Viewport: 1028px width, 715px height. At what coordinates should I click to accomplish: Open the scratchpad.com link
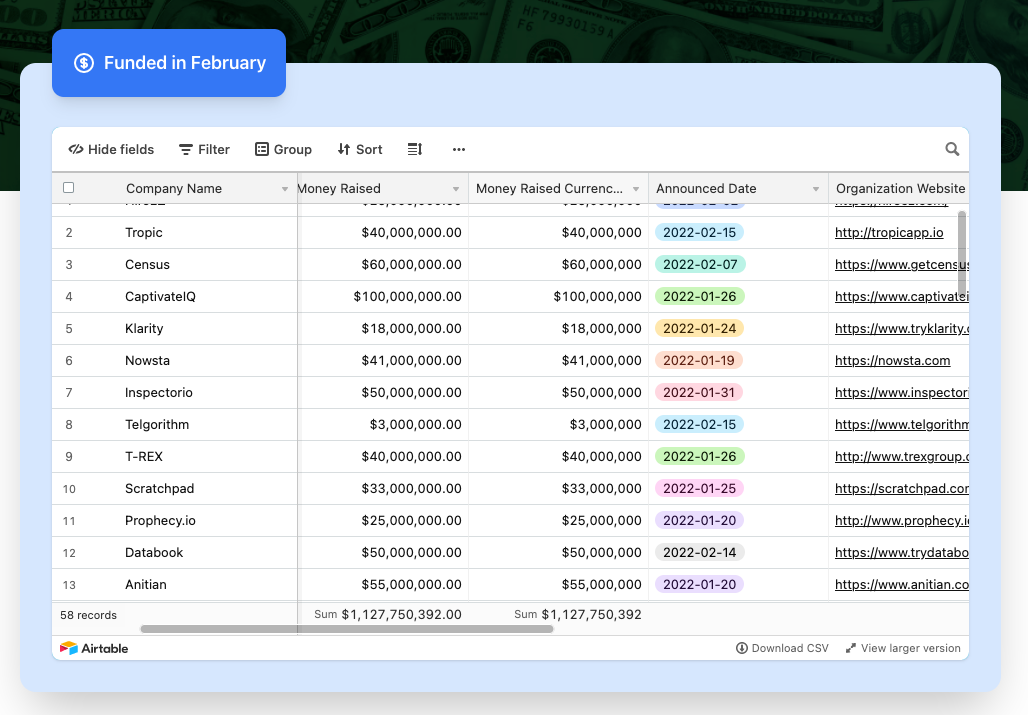(x=901, y=489)
